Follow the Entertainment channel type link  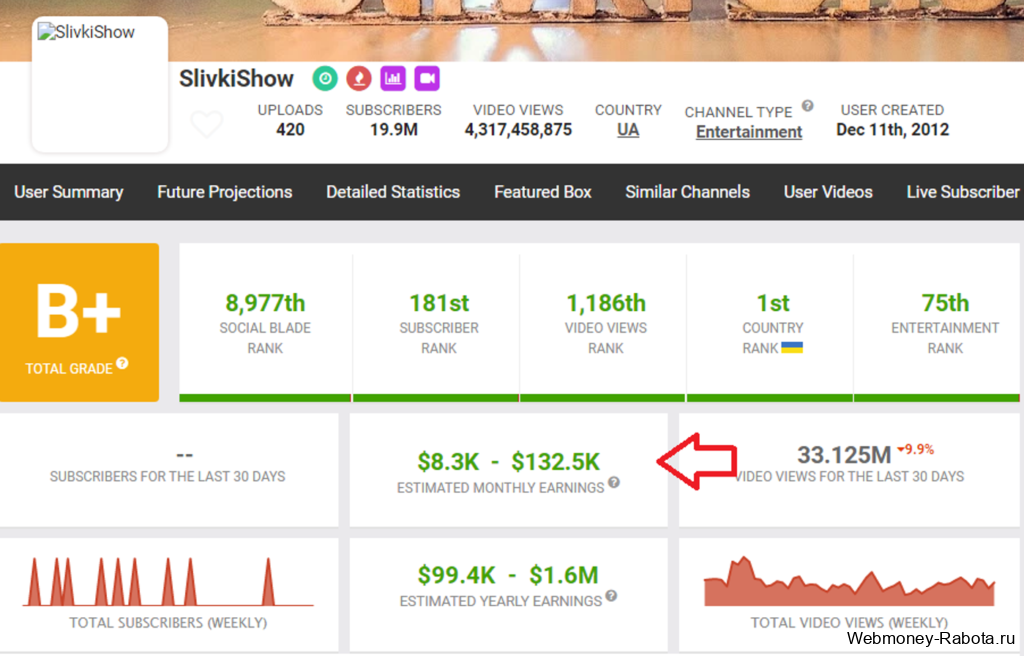pos(749,132)
